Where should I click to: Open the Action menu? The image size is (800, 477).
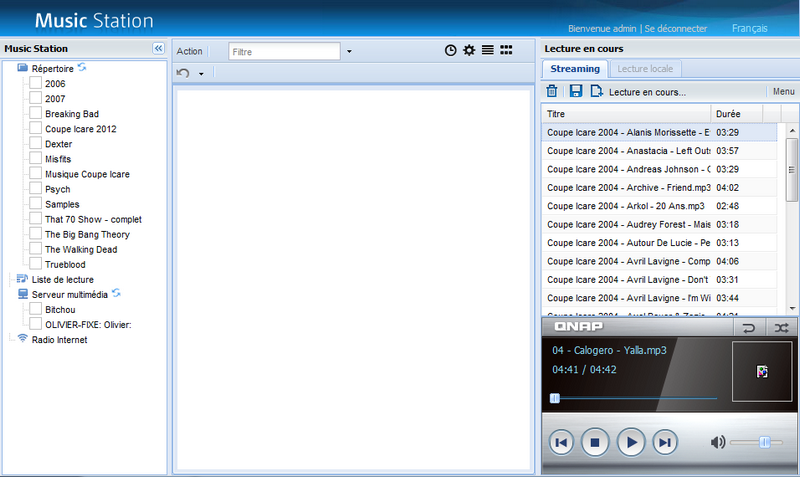pyautogui.click(x=189, y=51)
